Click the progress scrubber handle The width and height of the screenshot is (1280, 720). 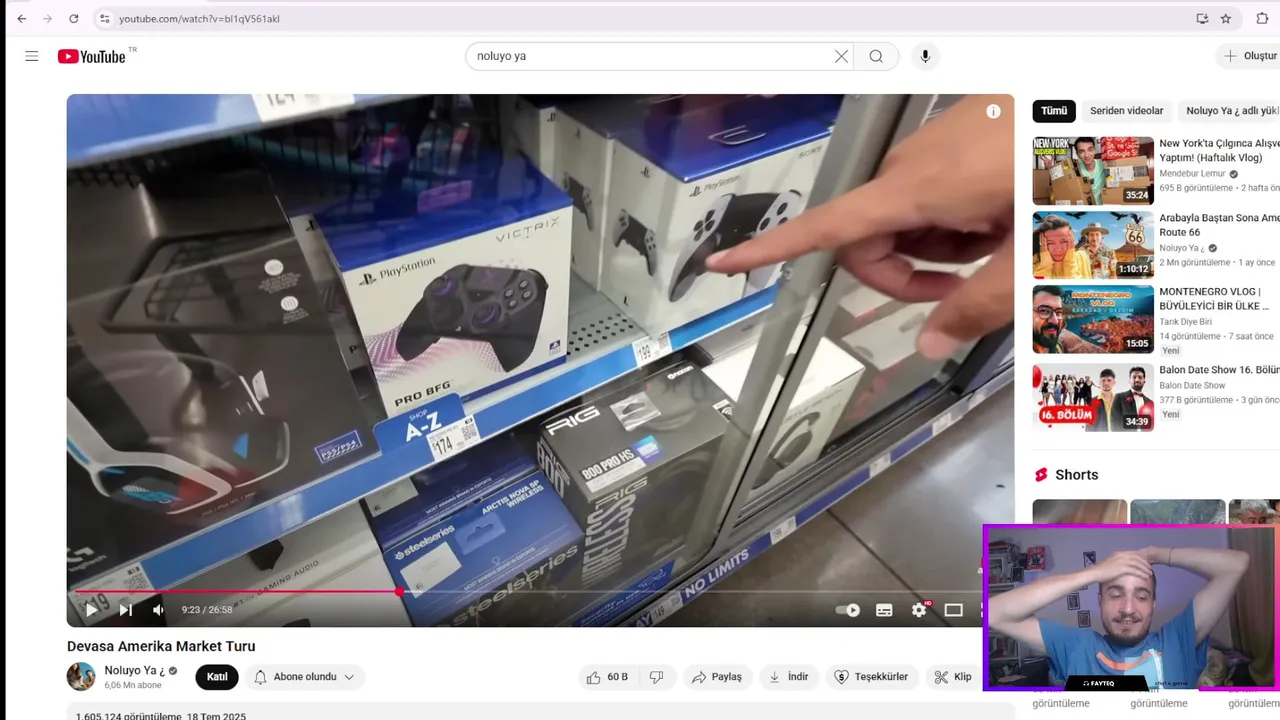coord(400,591)
